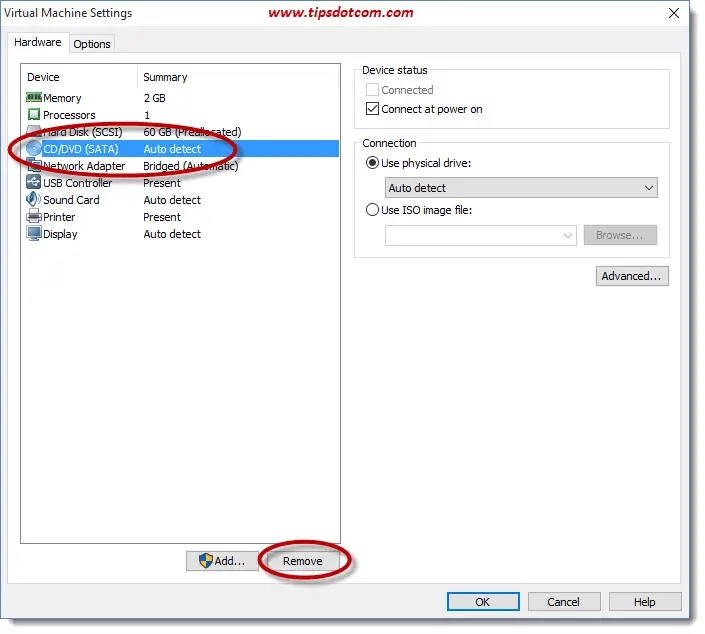Screen dimensions: 705x634
Task: Click the Cancel button
Action: point(564,602)
